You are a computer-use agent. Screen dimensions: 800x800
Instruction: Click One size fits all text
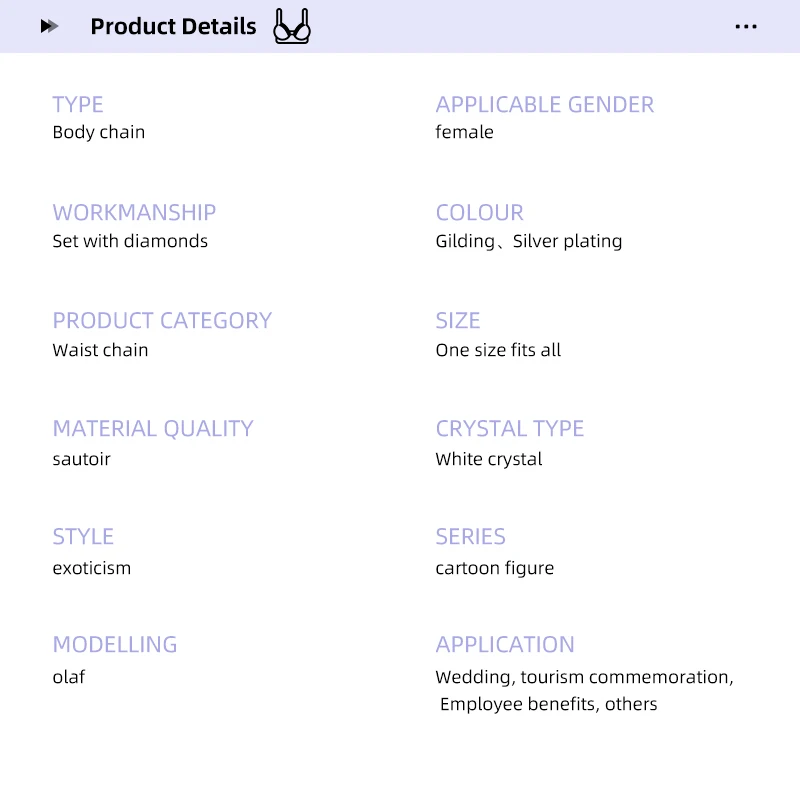tap(498, 350)
